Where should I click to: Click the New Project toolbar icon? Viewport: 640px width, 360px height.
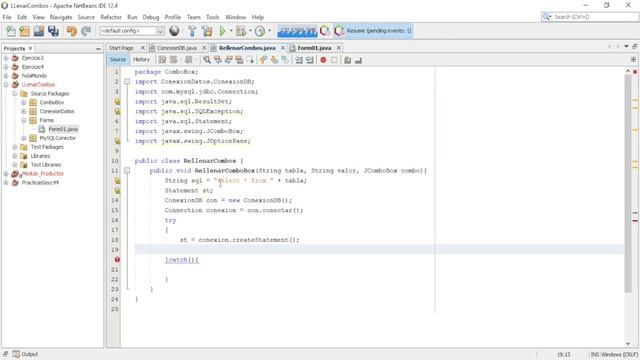(24, 31)
